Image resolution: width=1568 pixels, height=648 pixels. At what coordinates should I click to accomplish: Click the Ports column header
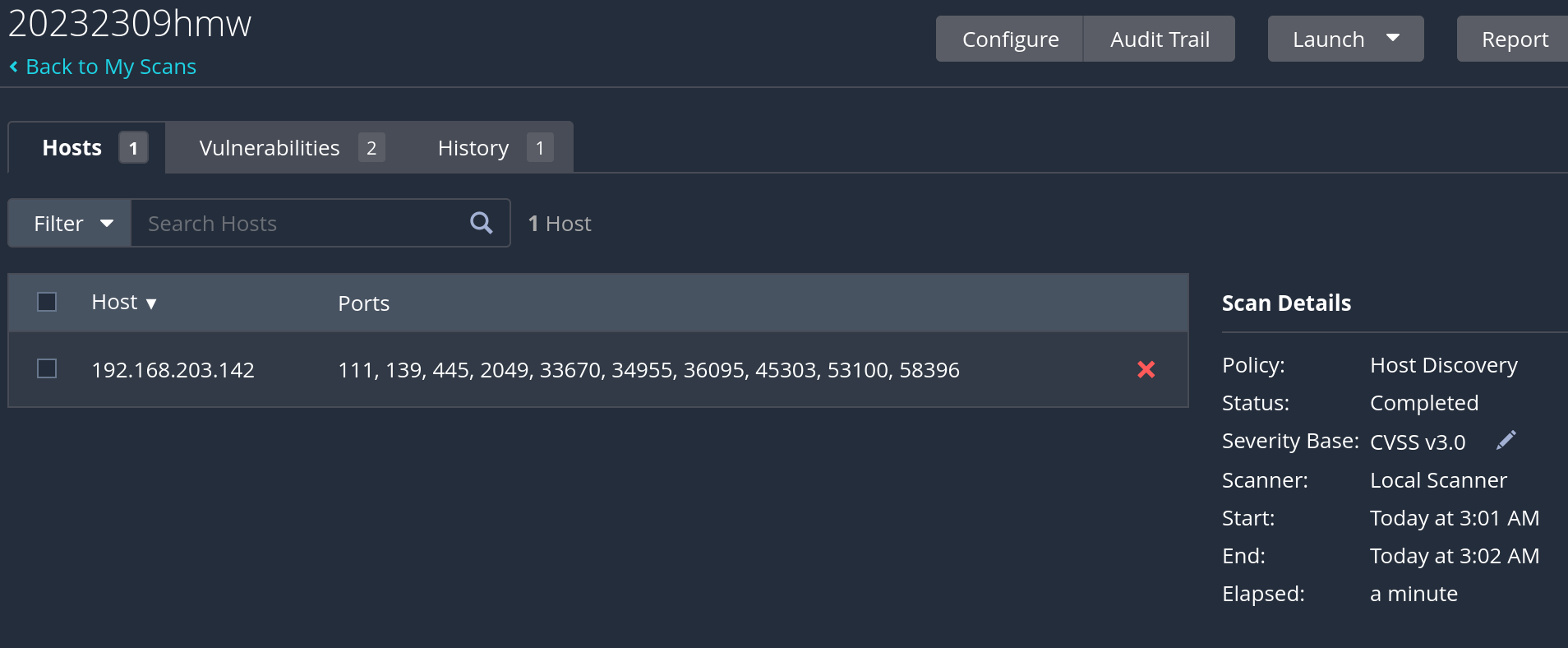[x=364, y=303]
